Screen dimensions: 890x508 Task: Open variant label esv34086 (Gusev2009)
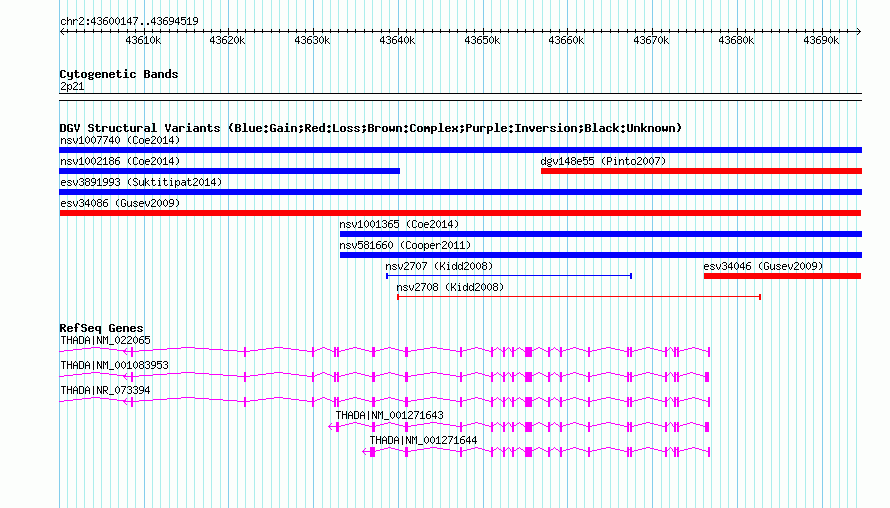coord(120,203)
